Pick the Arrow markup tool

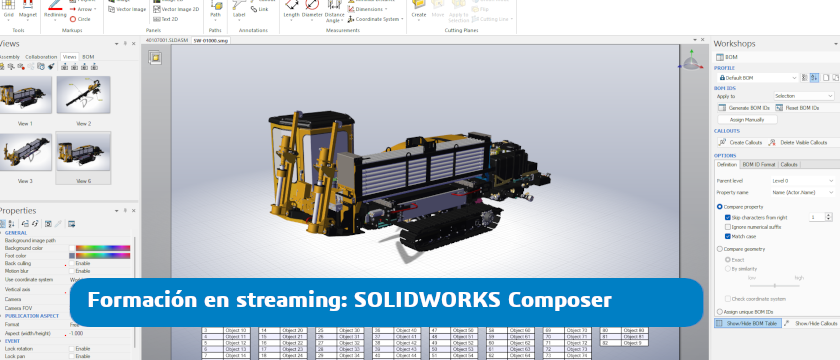click(83, 9)
